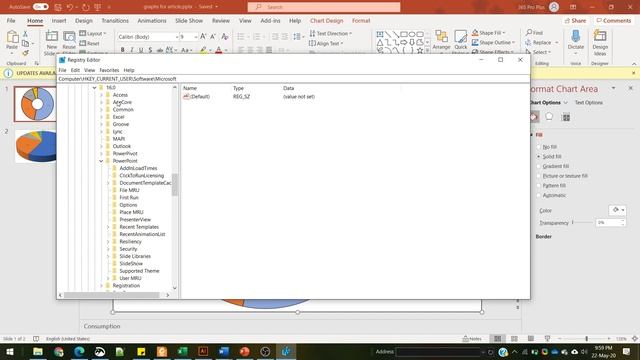Switch to the Chart Design tab
This screenshot has width=640, height=360.
[x=327, y=20]
